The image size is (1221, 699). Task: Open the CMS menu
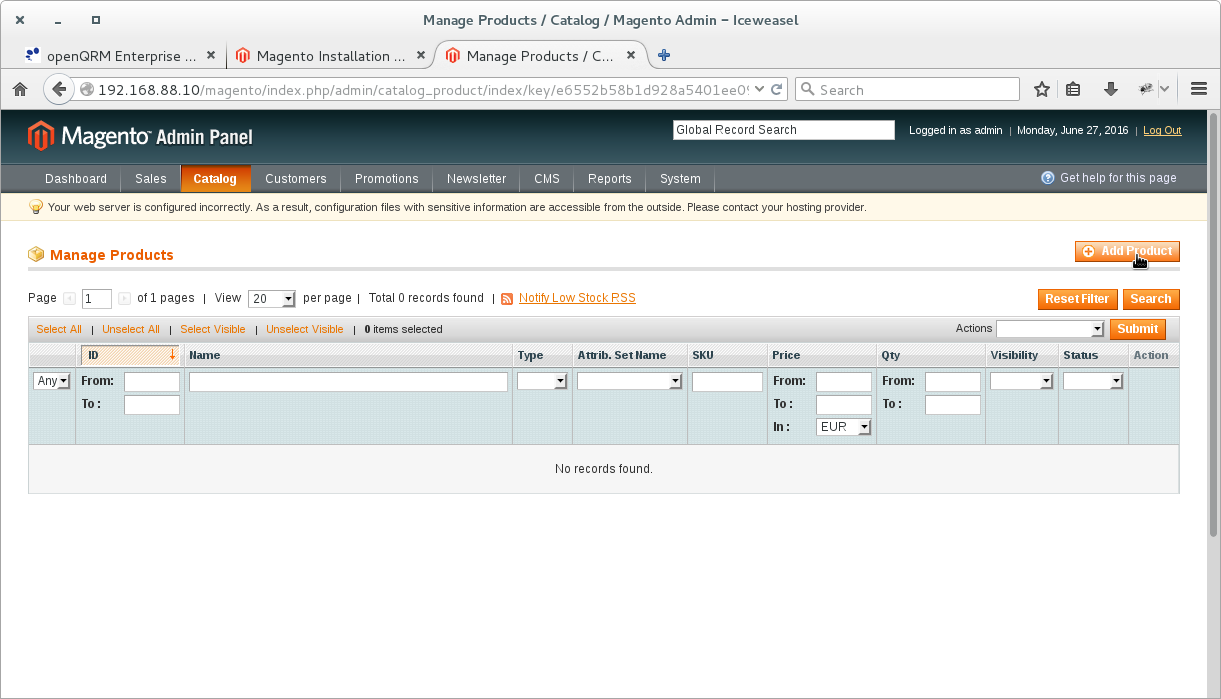coord(547,178)
